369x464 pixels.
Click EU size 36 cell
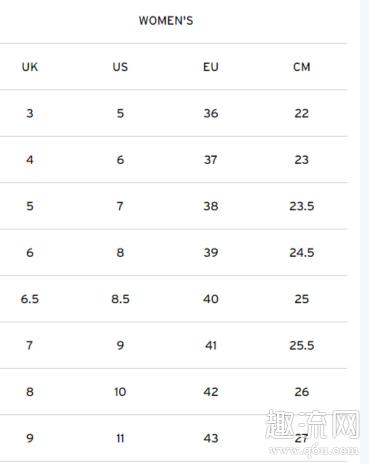tap(211, 113)
